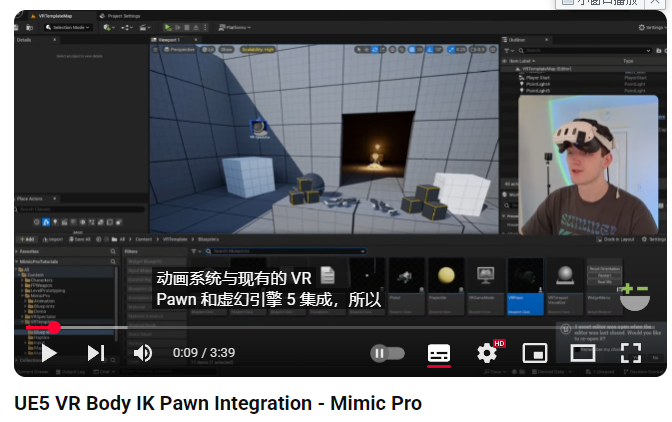Click the Blueprints breadcrumb in Content Browser
672x422 pixels.
click(x=208, y=239)
